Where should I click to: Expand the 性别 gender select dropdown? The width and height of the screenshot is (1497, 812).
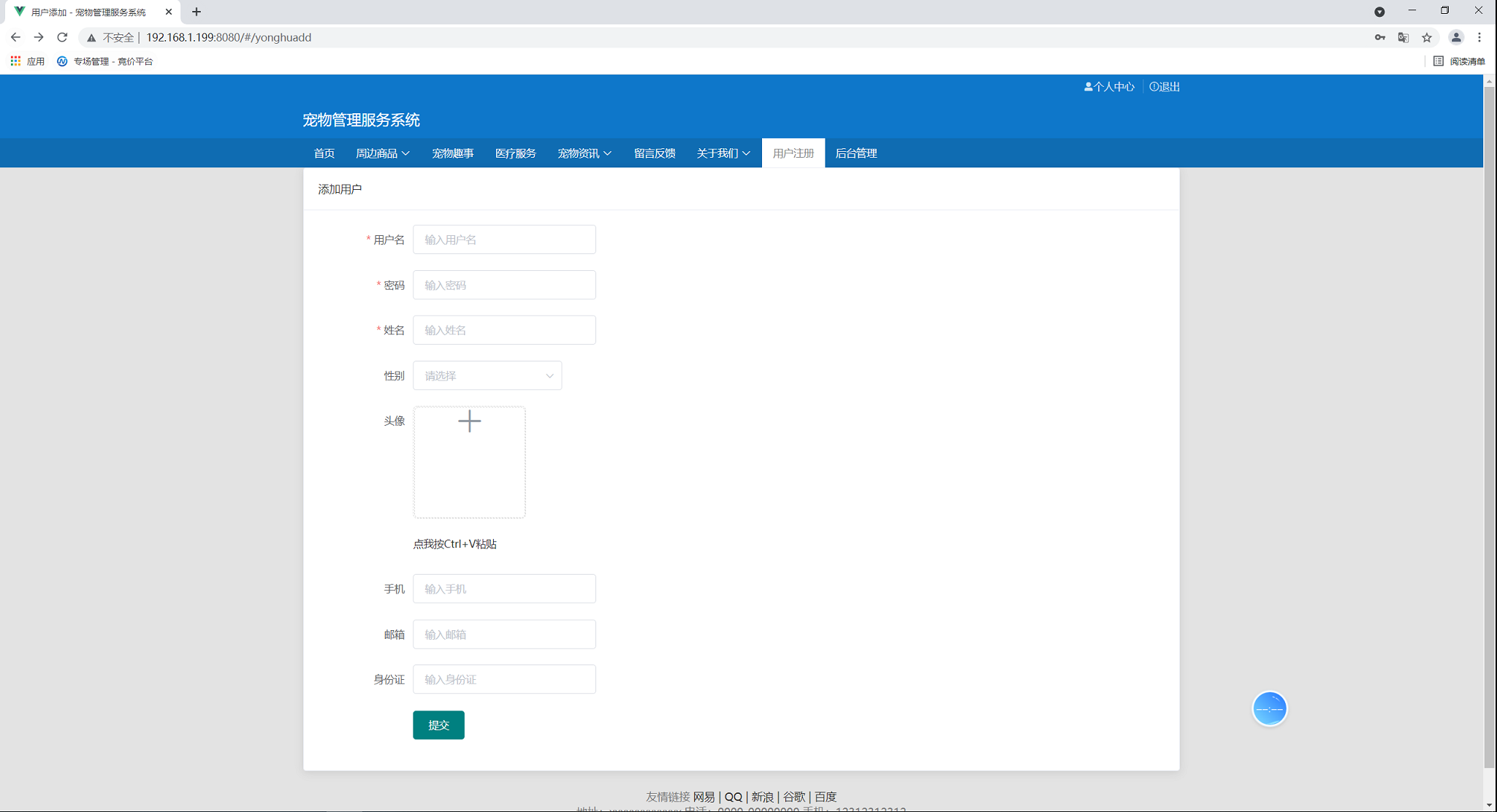(487, 375)
